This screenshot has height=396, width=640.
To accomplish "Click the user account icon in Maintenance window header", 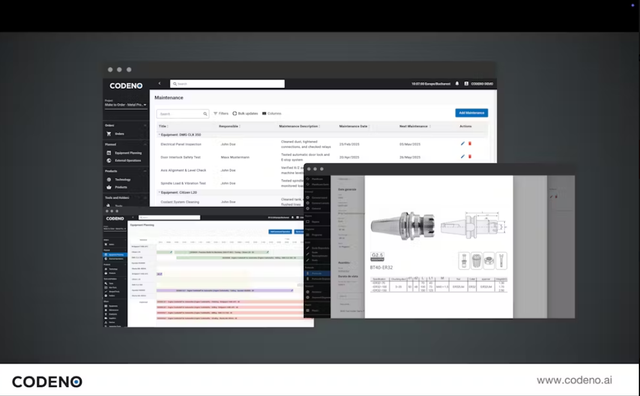I will coord(466,83).
